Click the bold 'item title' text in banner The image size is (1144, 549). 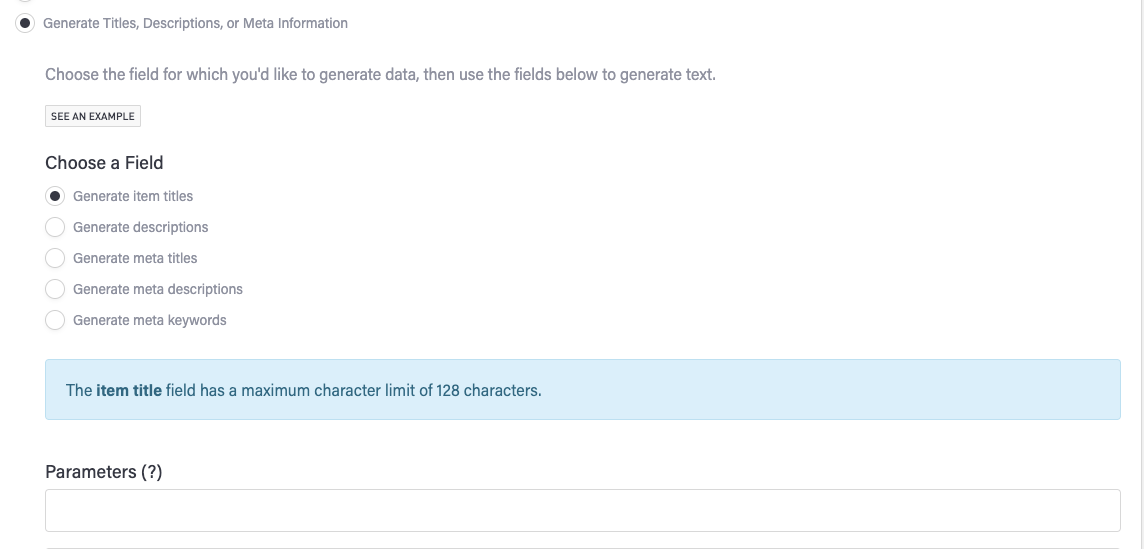(x=129, y=390)
